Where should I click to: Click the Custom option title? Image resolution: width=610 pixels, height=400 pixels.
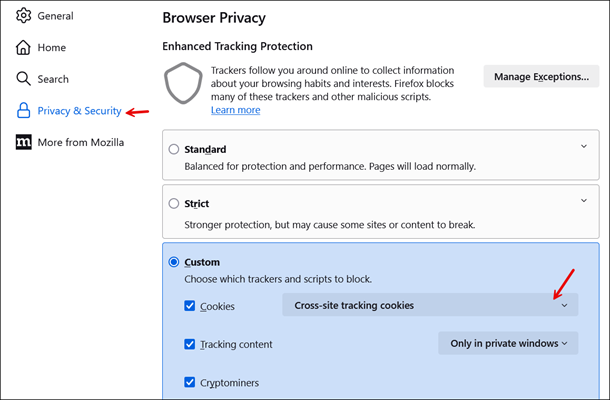tap(202, 262)
